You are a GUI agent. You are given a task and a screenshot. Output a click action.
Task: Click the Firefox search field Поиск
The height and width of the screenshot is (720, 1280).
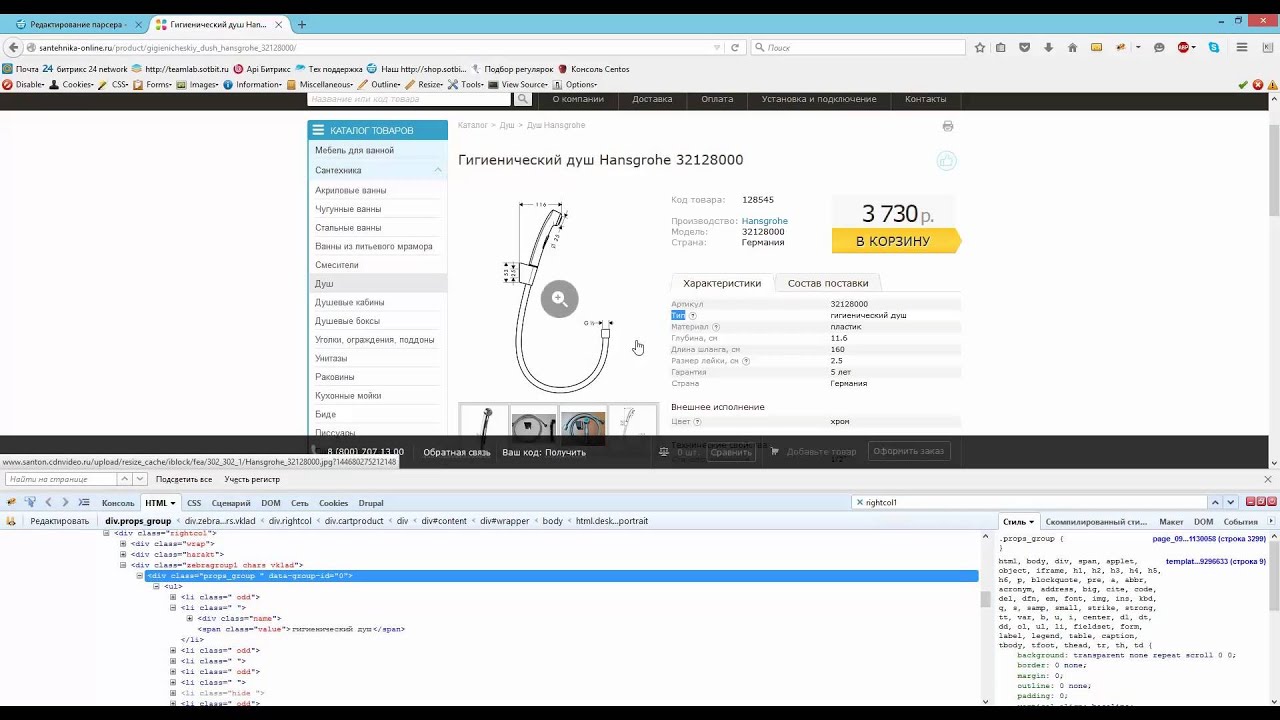[858, 47]
